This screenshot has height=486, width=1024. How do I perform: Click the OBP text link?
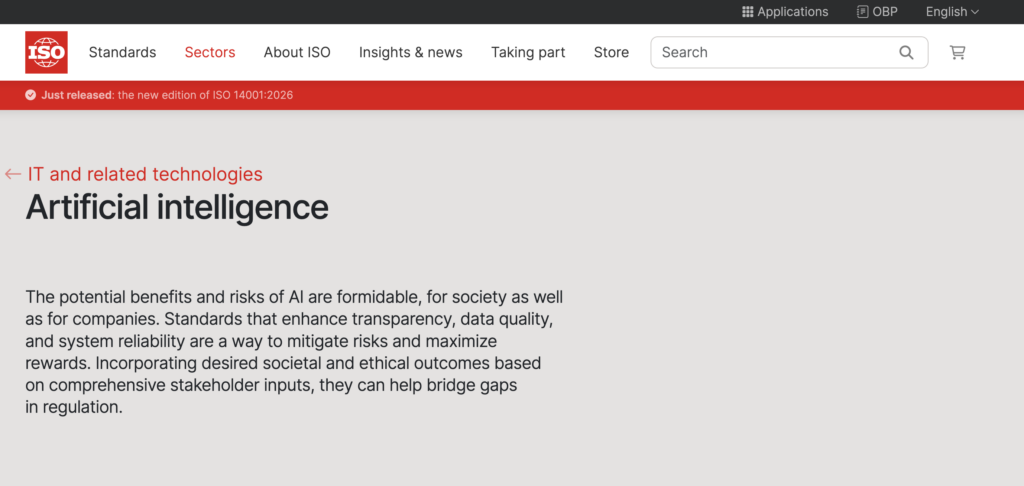(x=885, y=12)
